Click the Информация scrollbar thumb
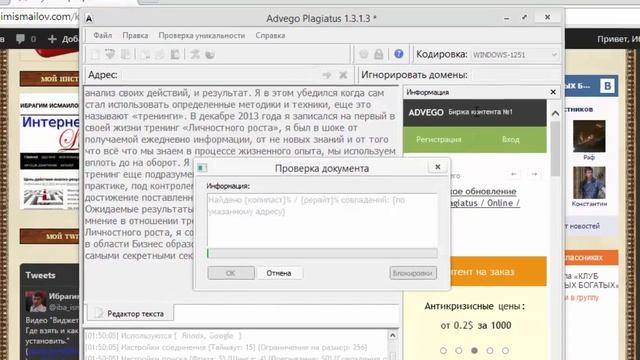The width and height of the screenshot is (640, 360). click(x=555, y=149)
